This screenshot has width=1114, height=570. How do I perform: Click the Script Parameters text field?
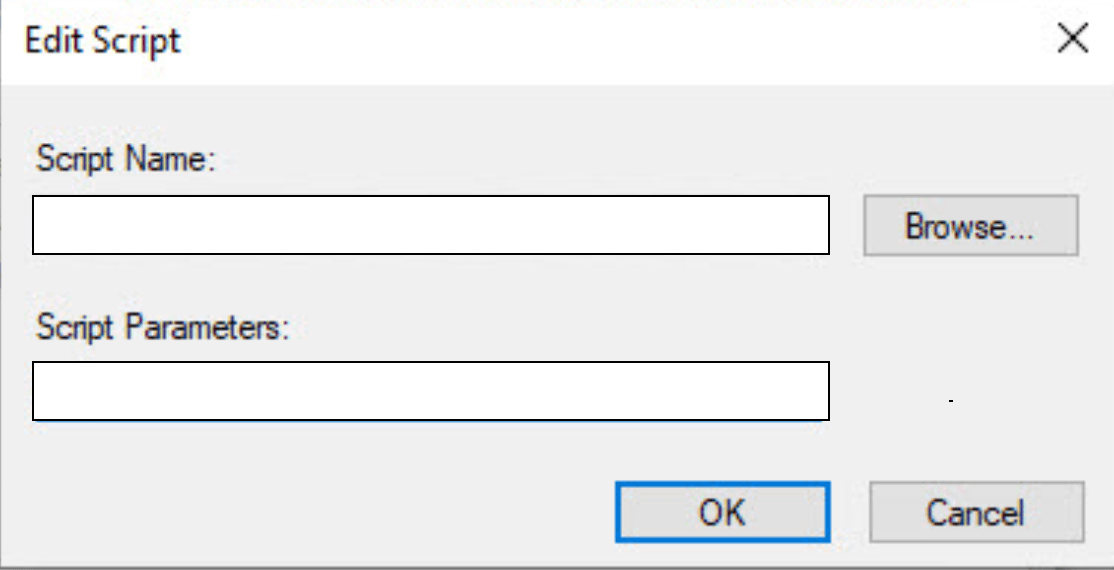431,391
